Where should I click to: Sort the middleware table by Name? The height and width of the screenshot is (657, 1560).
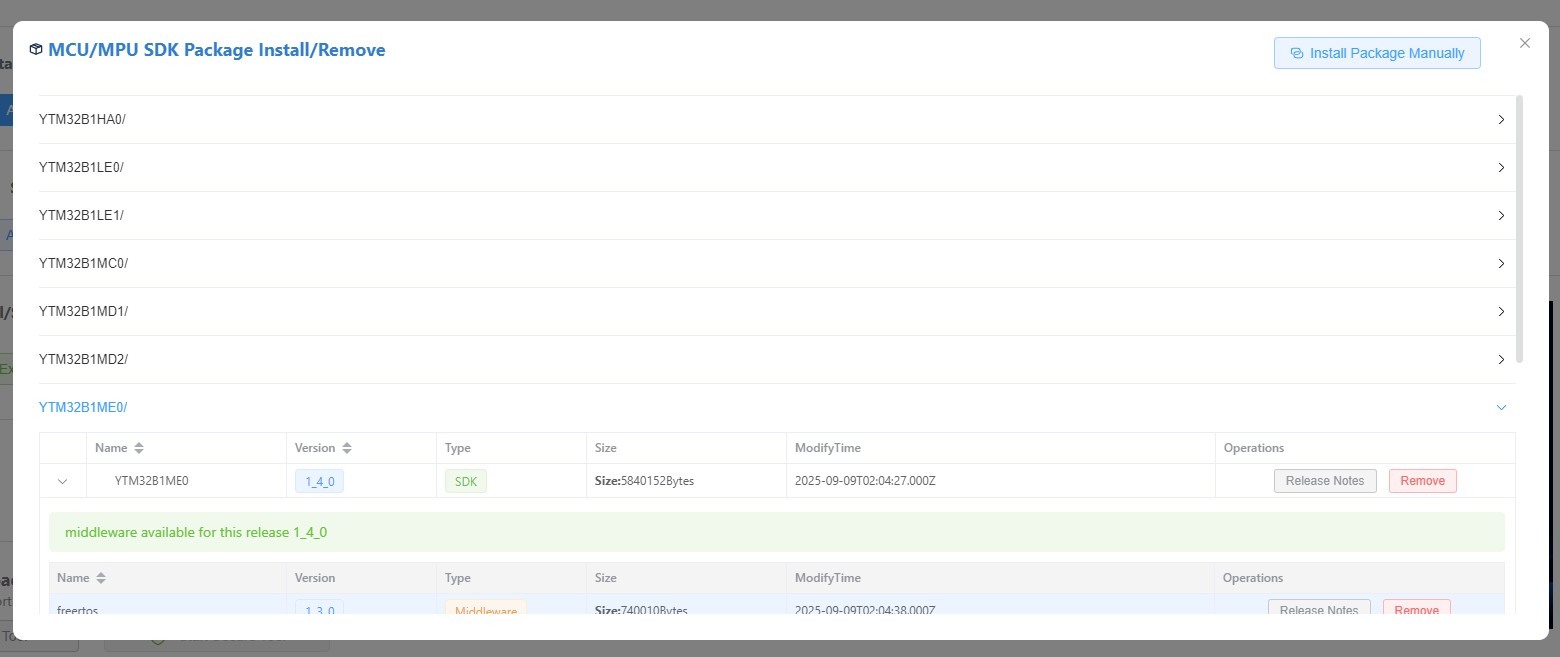pyautogui.click(x=101, y=578)
